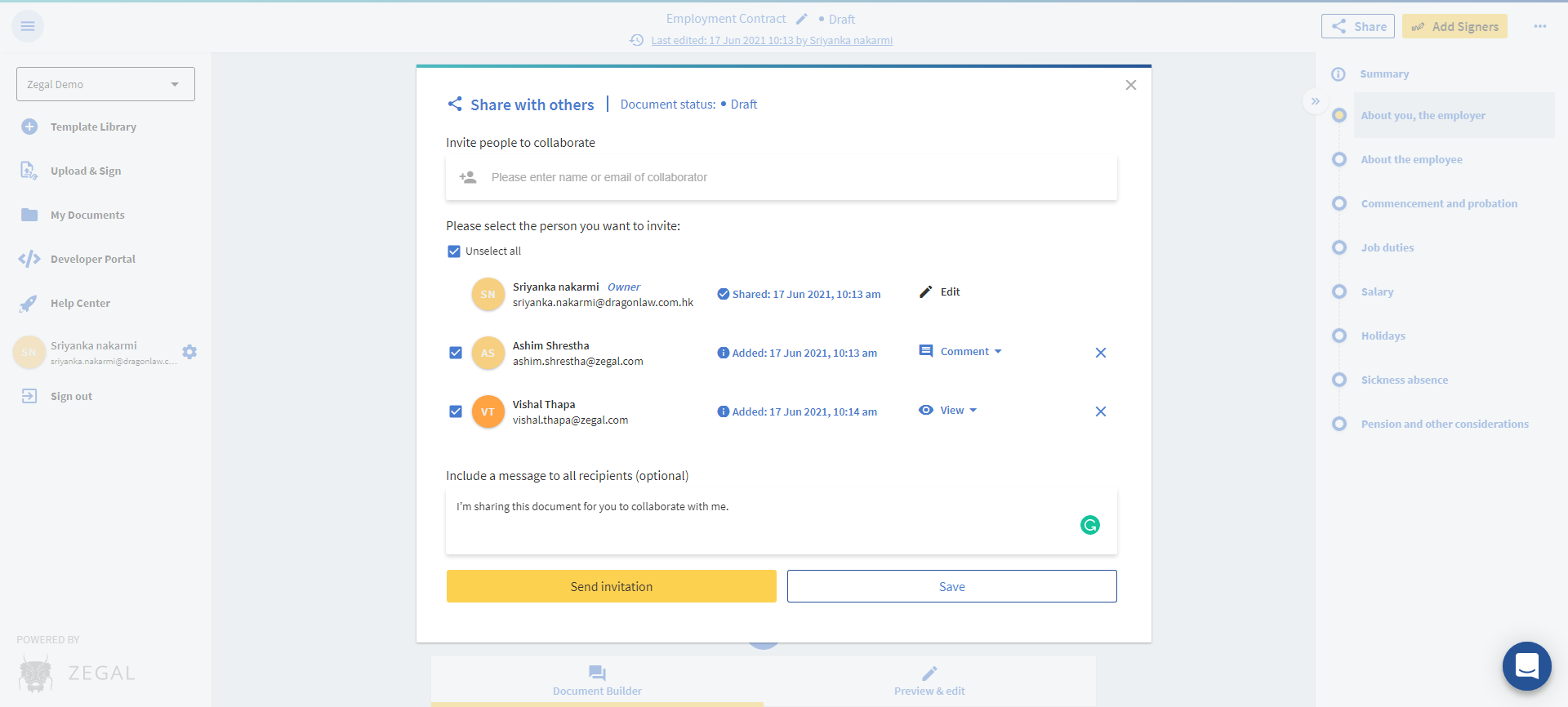
Task: Click the My Documents folder icon
Action: pos(29,215)
